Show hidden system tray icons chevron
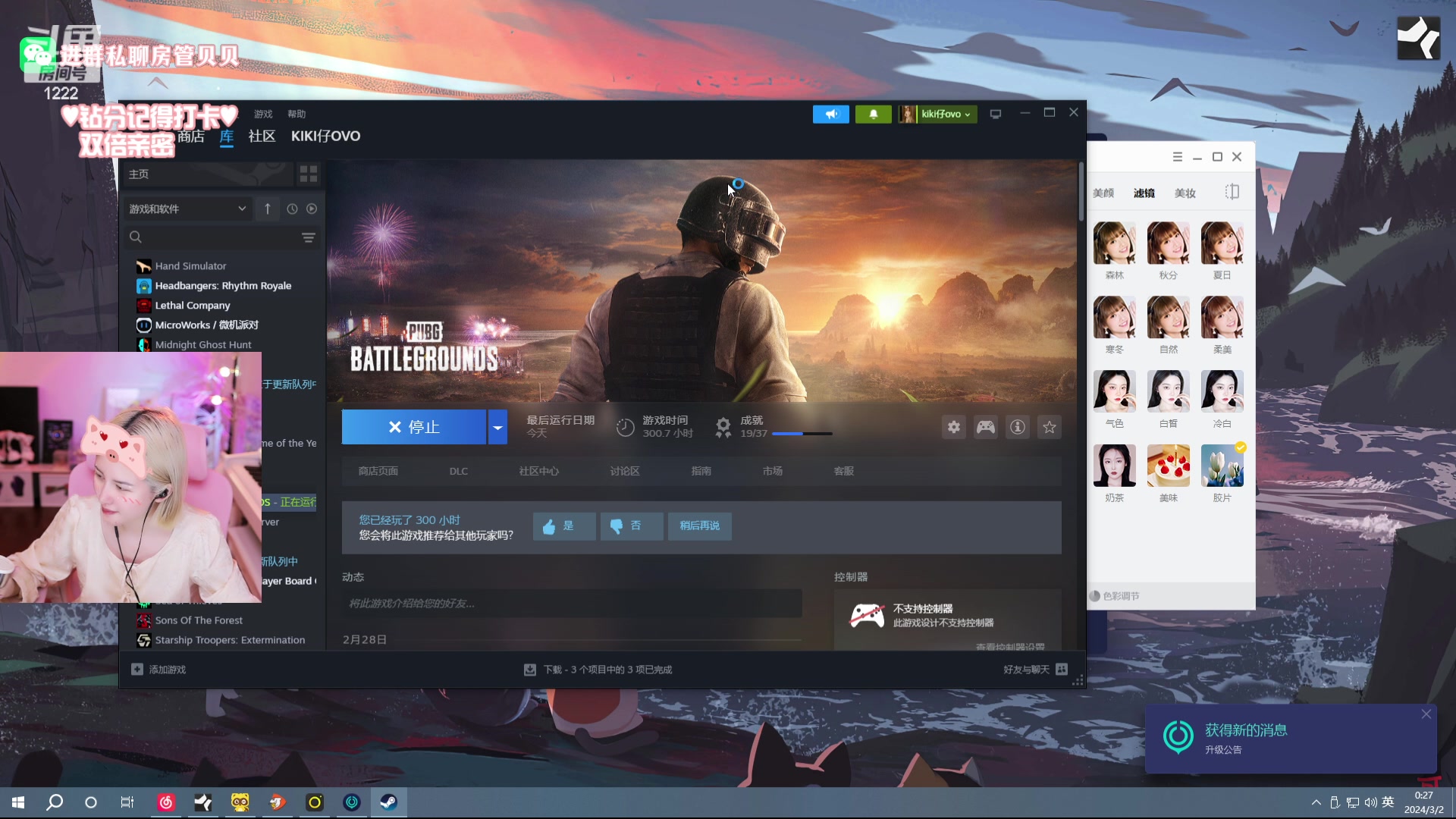This screenshot has width=1456, height=819. pos(1316,802)
